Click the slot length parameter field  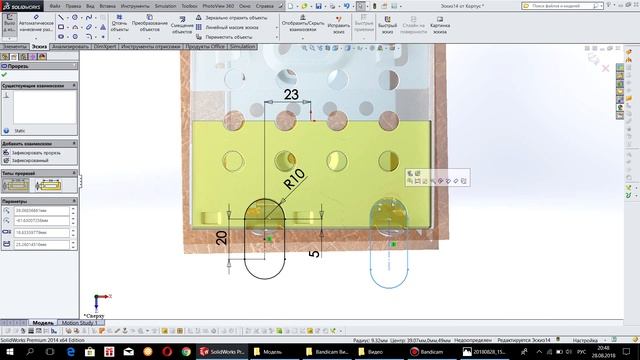42,244
